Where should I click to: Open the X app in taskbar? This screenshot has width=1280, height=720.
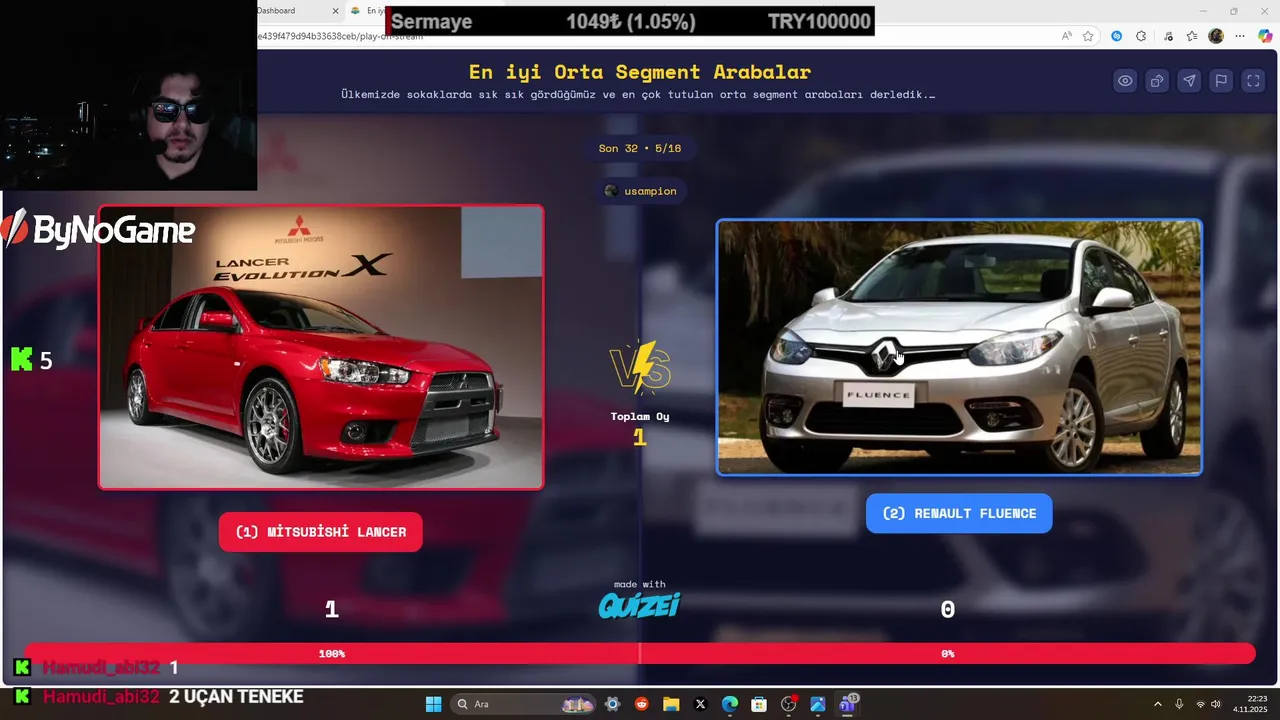[x=700, y=704]
